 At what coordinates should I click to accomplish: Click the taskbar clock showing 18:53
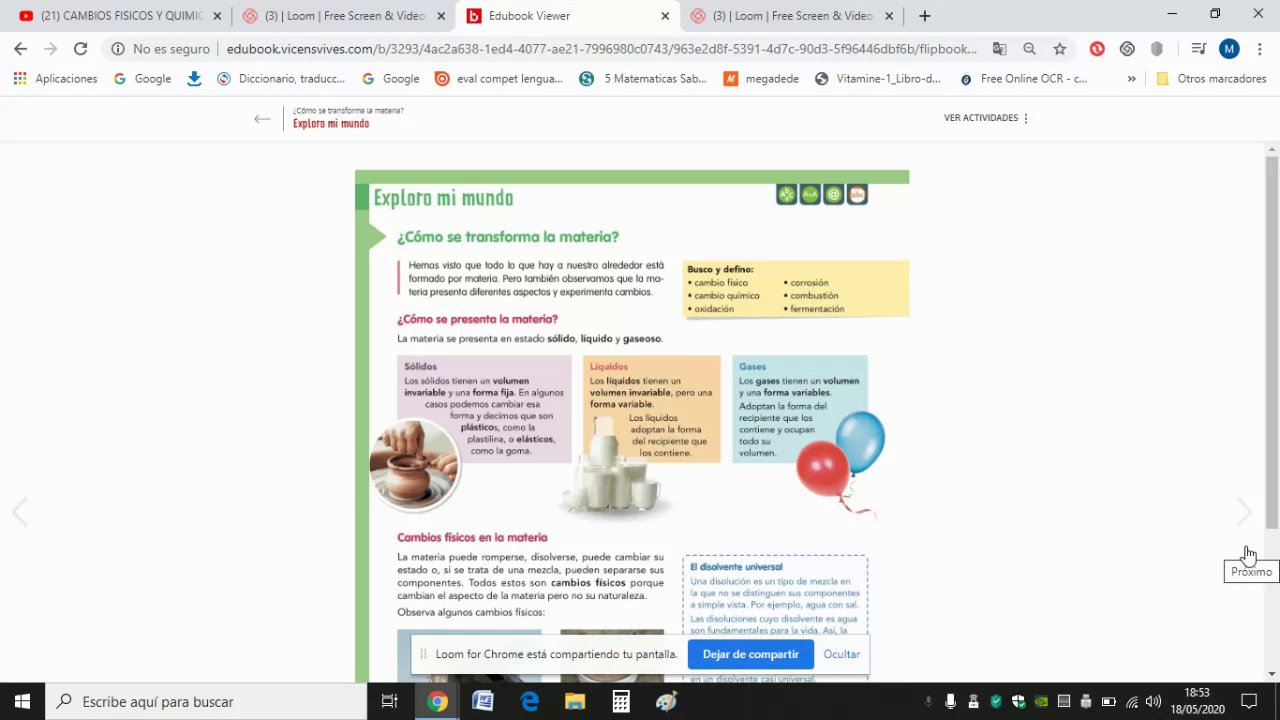pyautogui.click(x=1197, y=701)
